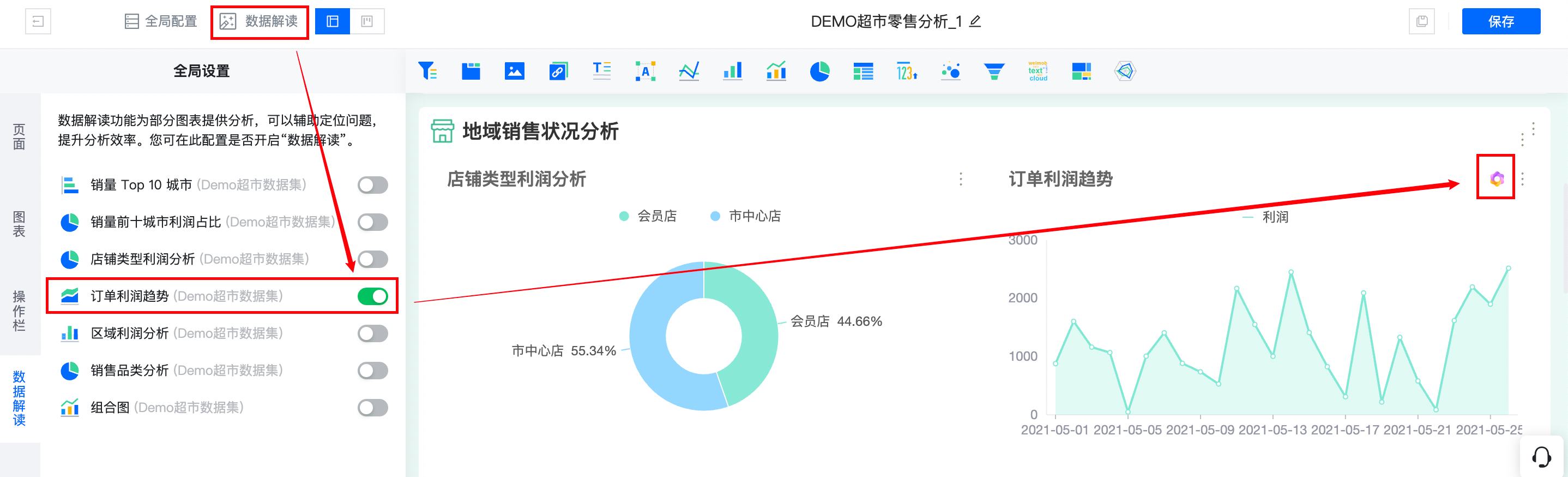Insert a rich text component
The height and width of the screenshot is (477, 1568).
click(x=601, y=71)
